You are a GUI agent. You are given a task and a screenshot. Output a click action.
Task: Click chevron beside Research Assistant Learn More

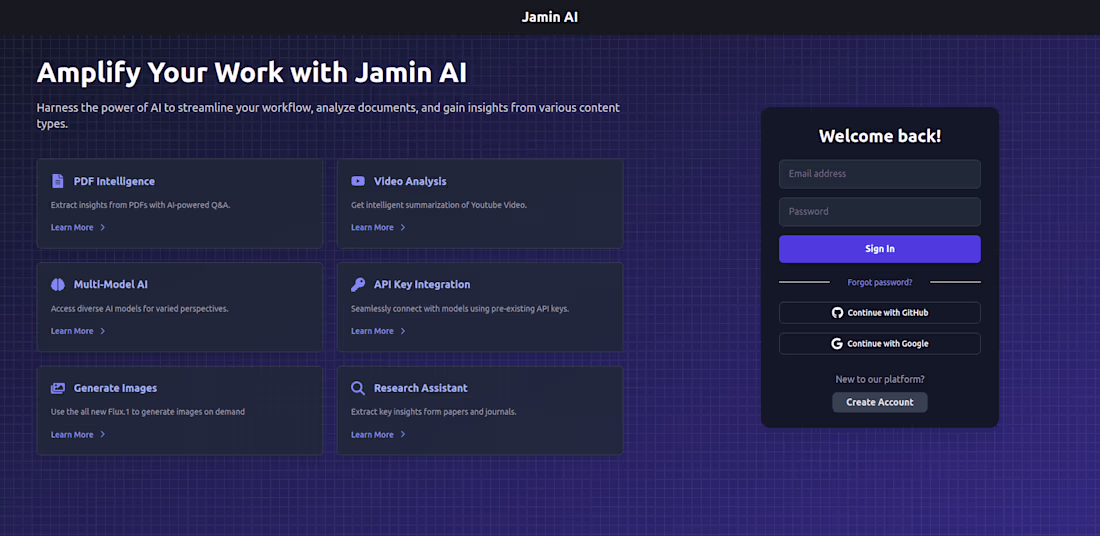(x=403, y=435)
